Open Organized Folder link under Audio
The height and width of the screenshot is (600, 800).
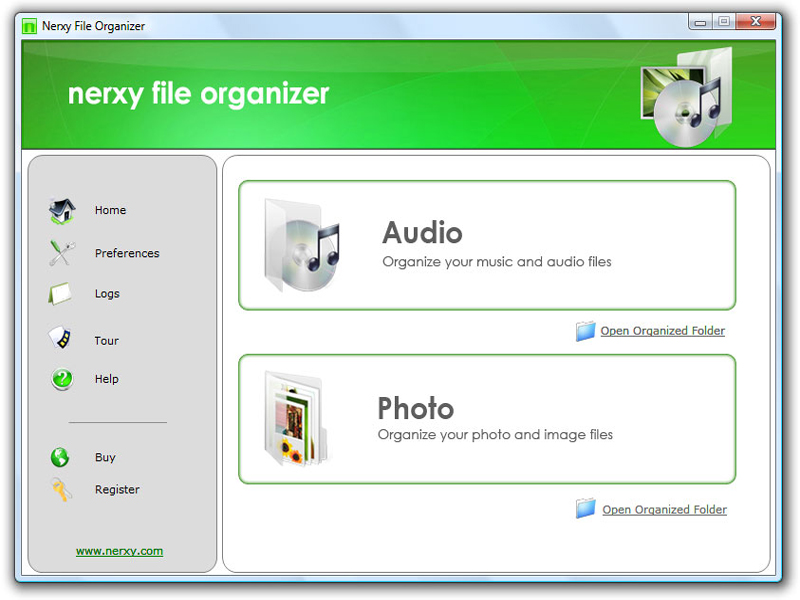[x=662, y=331]
